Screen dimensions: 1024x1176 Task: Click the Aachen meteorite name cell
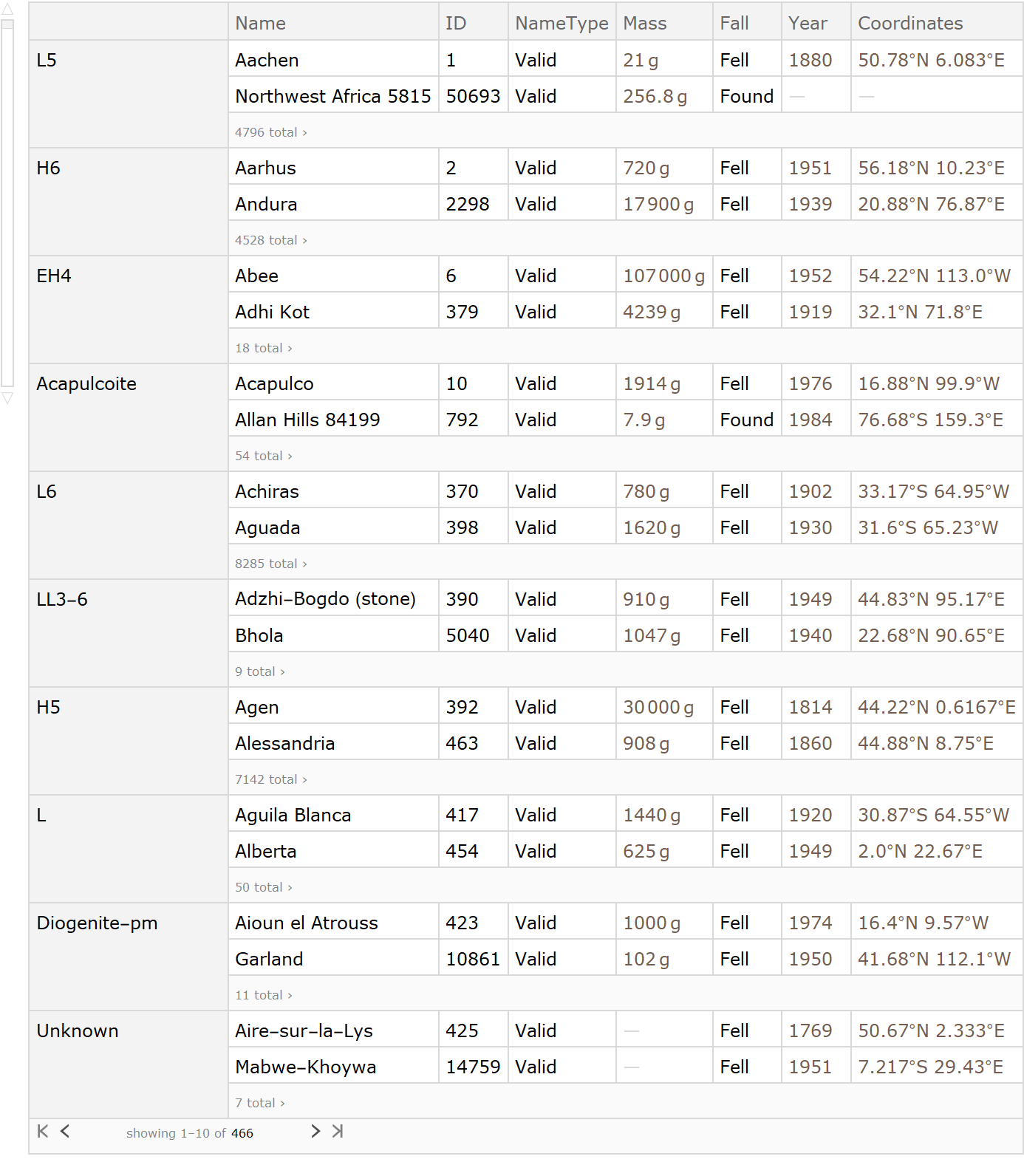tap(267, 60)
